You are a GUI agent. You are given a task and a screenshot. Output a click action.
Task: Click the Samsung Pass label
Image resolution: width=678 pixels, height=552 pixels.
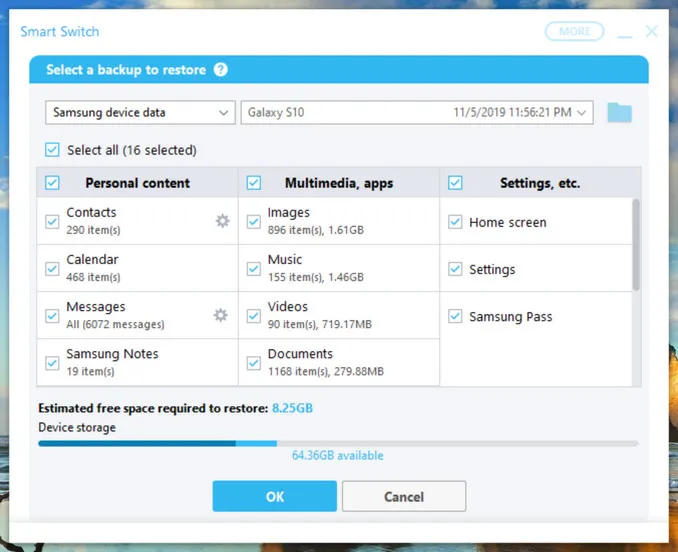pos(511,317)
